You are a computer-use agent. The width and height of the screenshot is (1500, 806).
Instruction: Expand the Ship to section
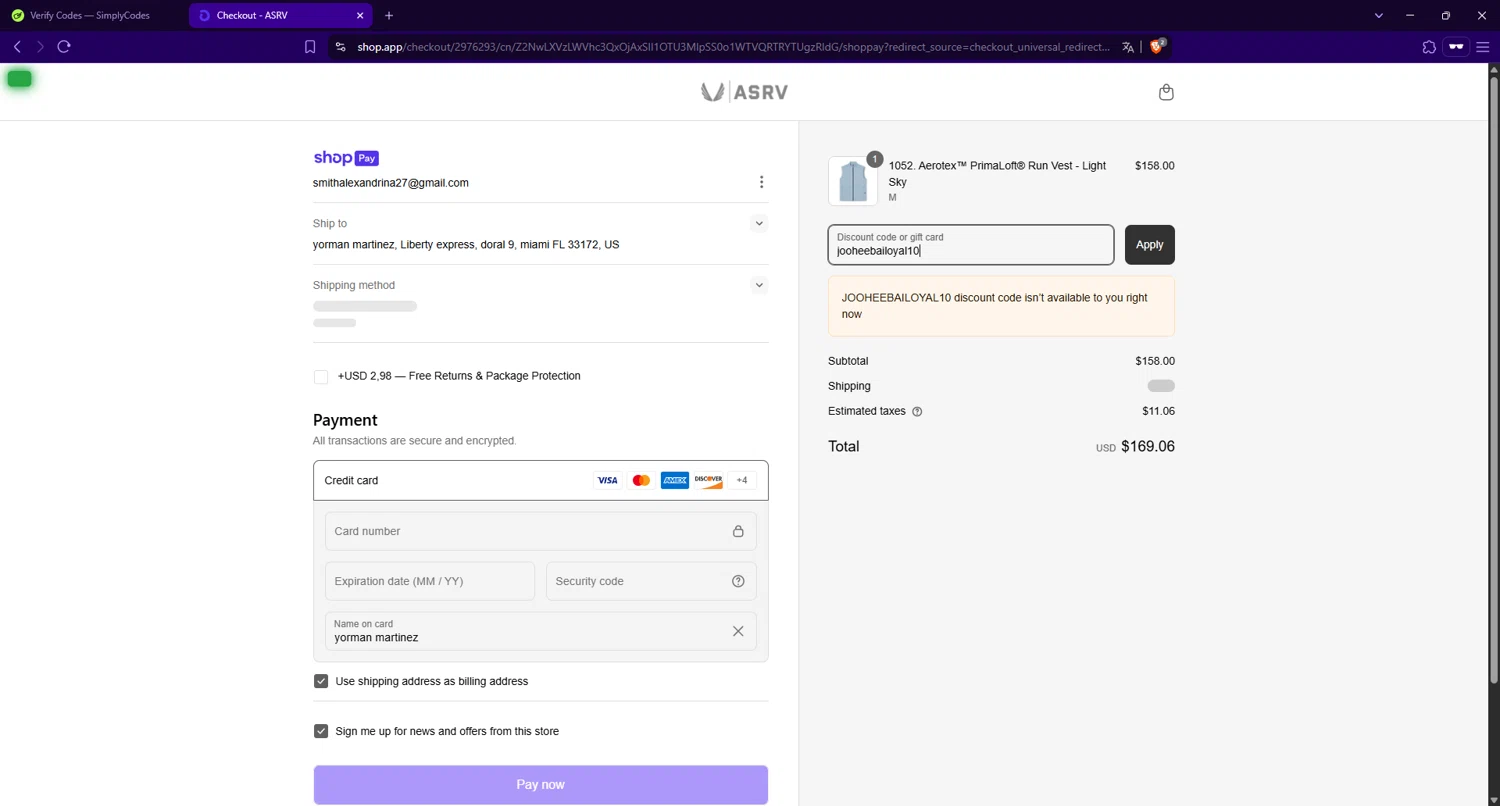[x=759, y=224]
